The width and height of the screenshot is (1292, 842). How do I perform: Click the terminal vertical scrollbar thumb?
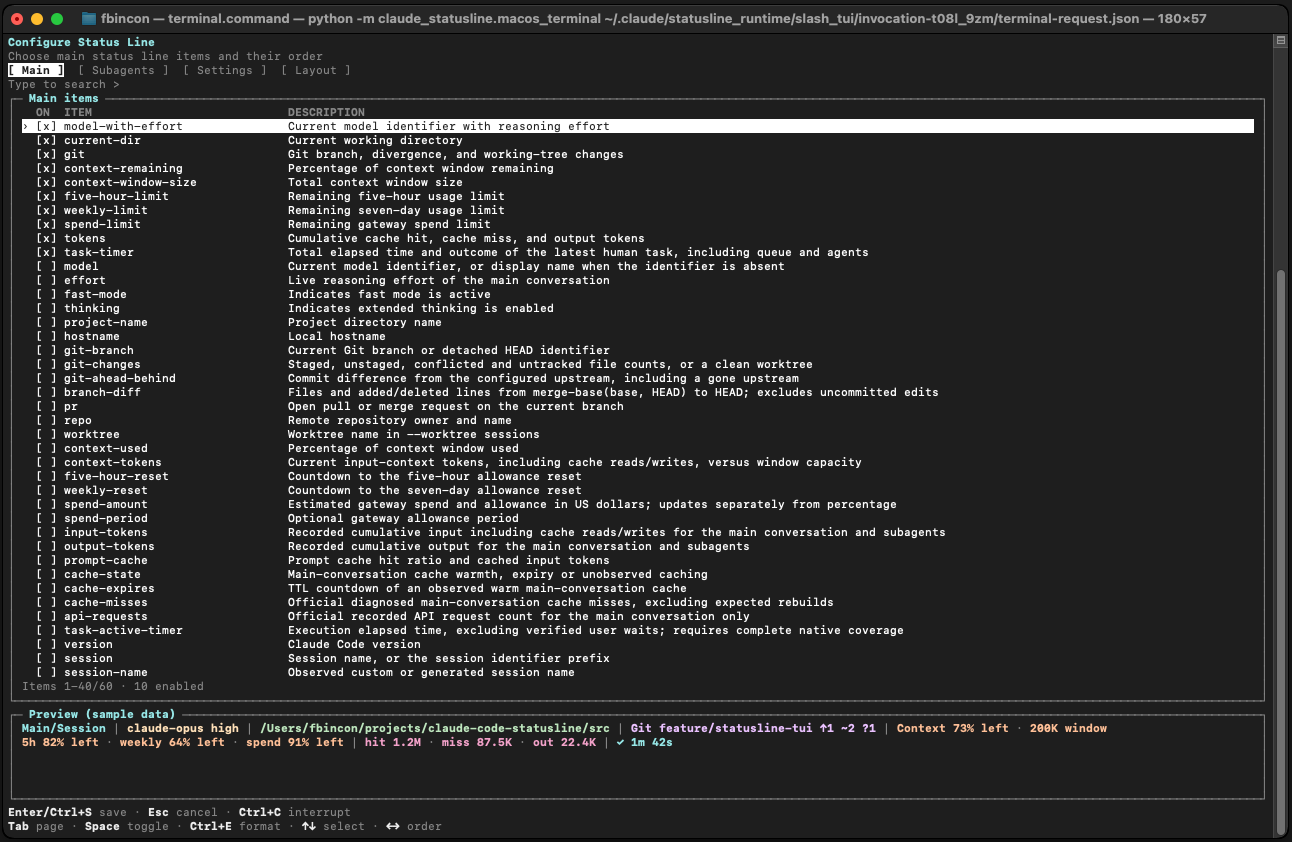click(x=1280, y=554)
